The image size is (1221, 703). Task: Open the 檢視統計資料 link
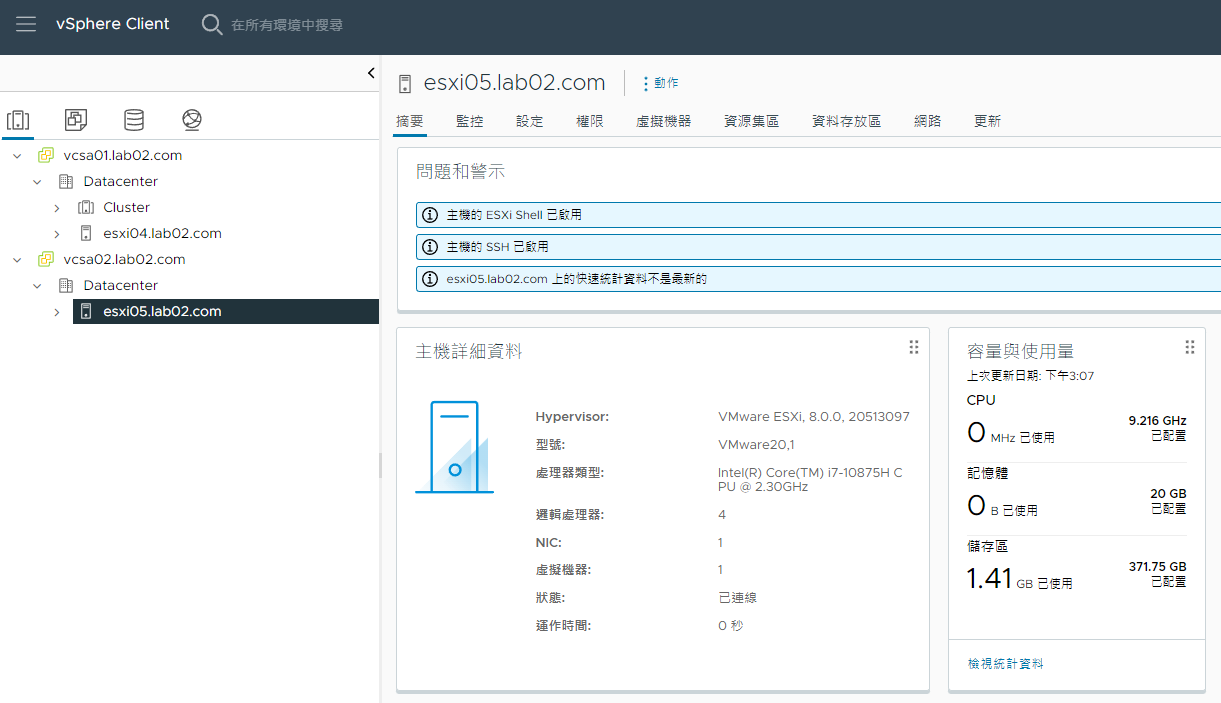(1006, 664)
